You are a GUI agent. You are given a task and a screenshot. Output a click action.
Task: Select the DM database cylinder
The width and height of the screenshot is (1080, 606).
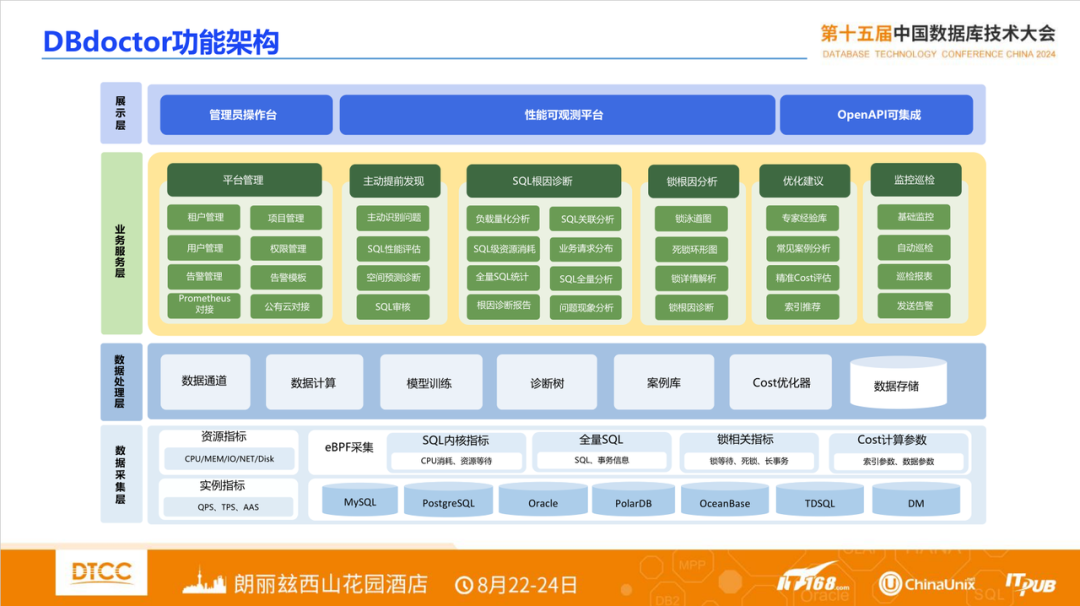[916, 500]
